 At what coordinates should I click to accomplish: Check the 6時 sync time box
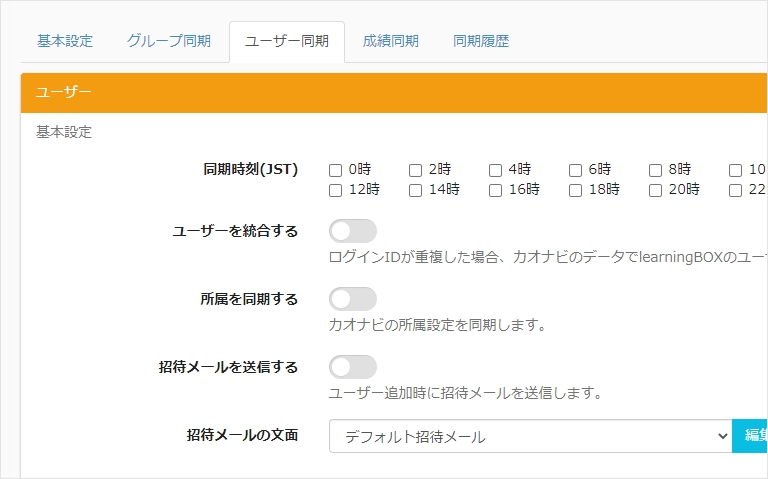pos(576,170)
